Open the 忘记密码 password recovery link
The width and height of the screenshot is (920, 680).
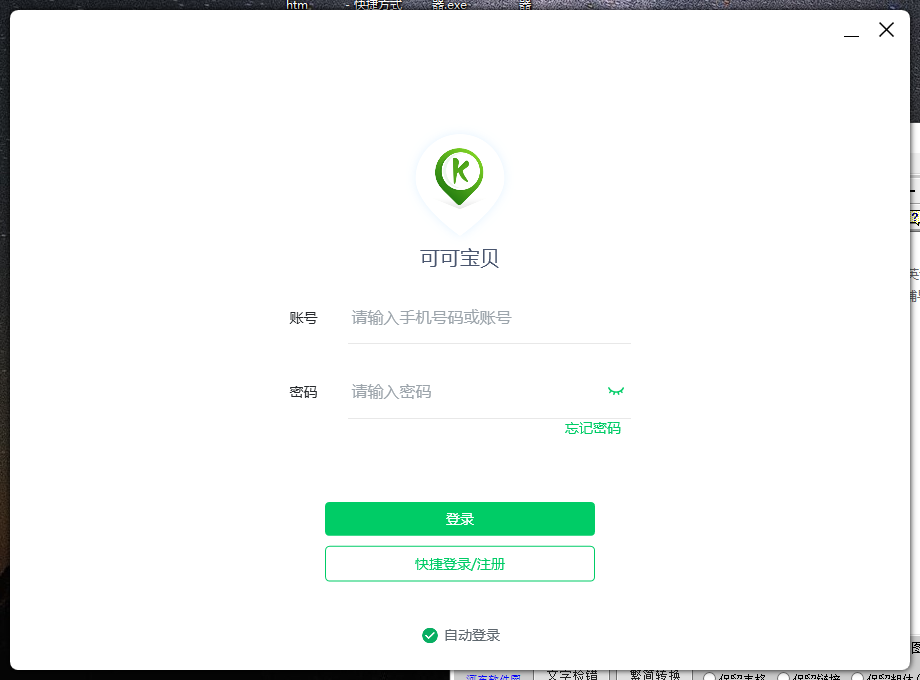point(593,428)
